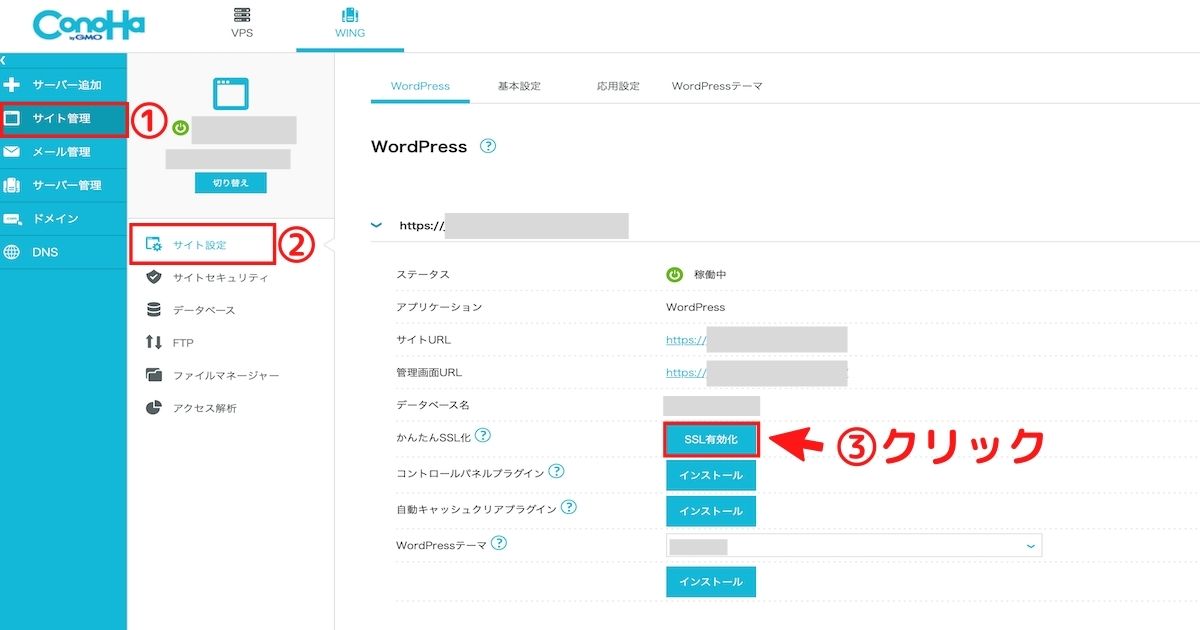Click the shield icon for サイトセキュリティ
The width and height of the screenshot is (1200, 630).
[x=154, y=277]
